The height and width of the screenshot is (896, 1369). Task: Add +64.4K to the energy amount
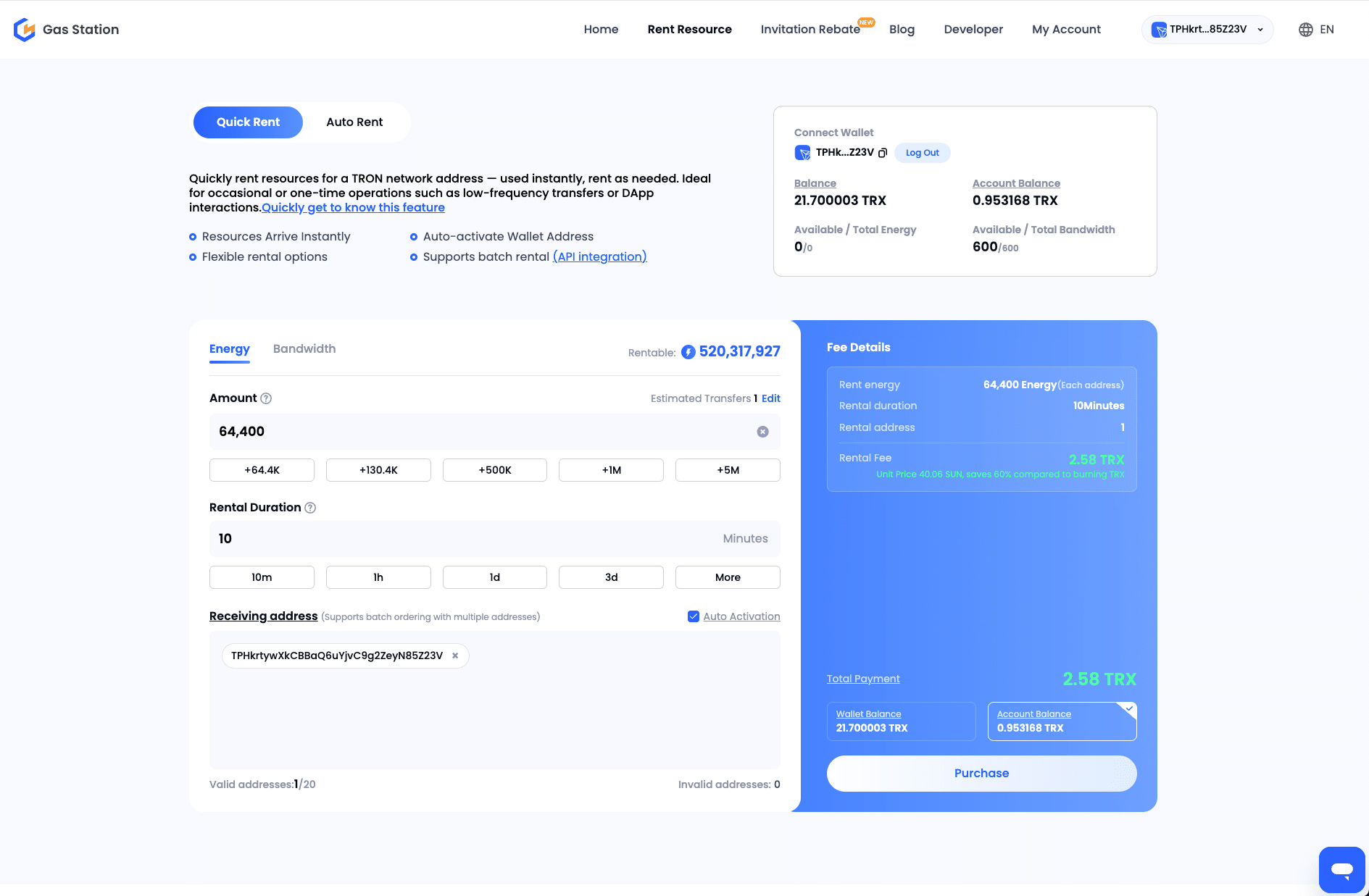[262, 470]
